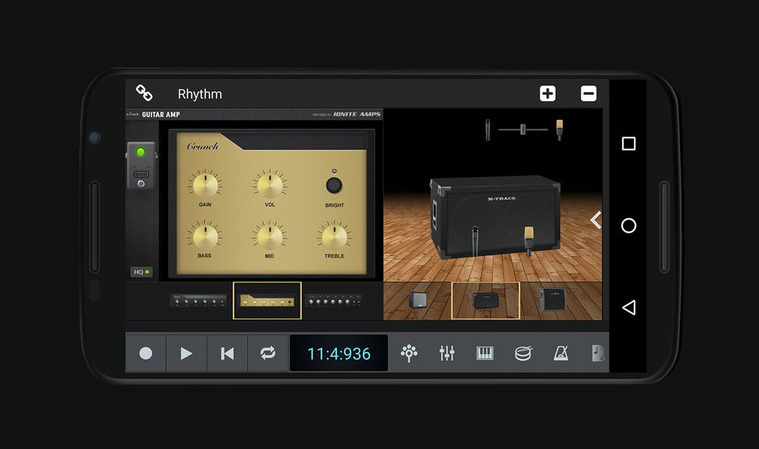Add an effect with the plus icon
The height and width of the screenshot is (449, 759).
point(547,93)
